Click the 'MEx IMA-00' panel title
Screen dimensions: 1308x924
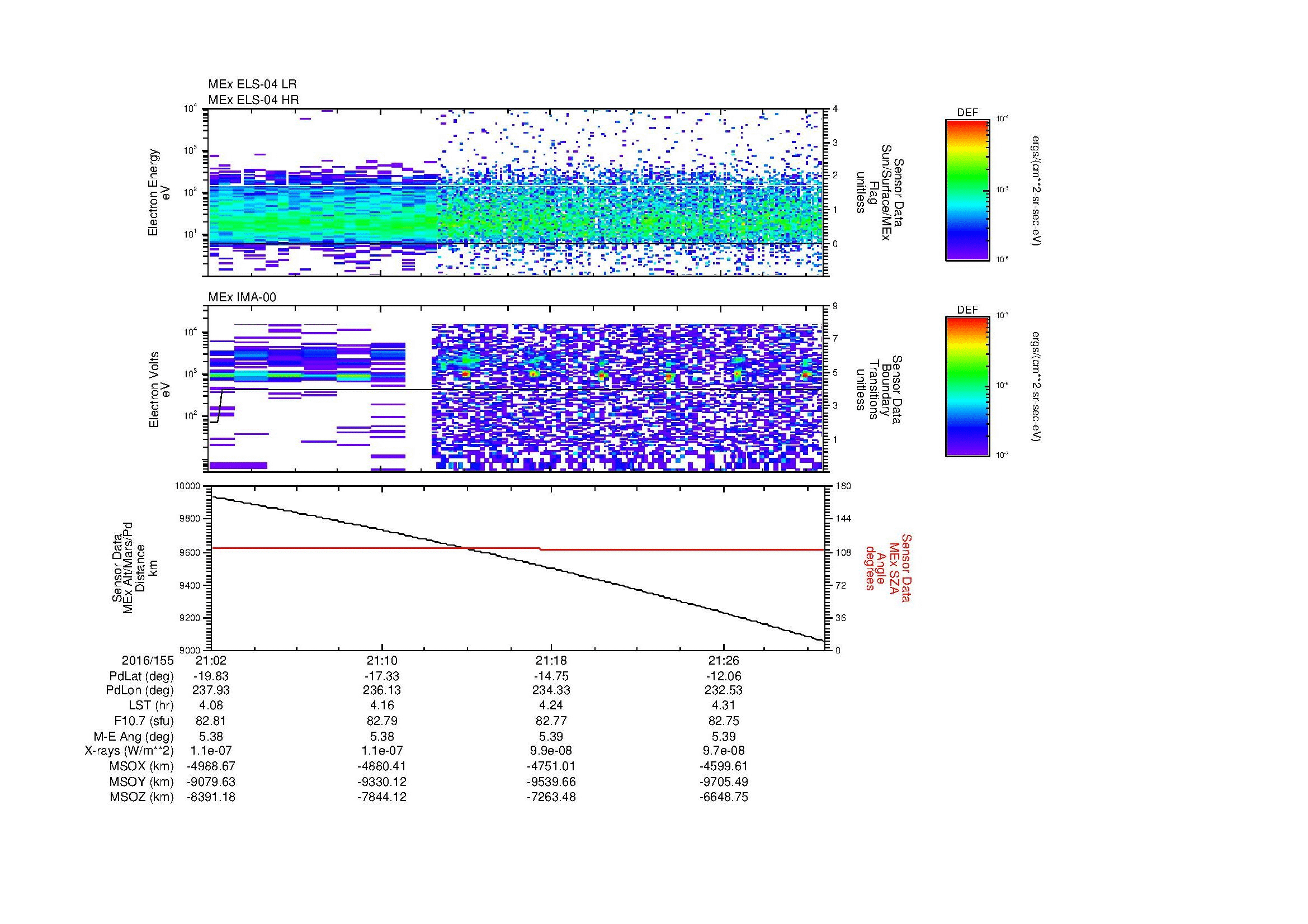click(242, 297)
